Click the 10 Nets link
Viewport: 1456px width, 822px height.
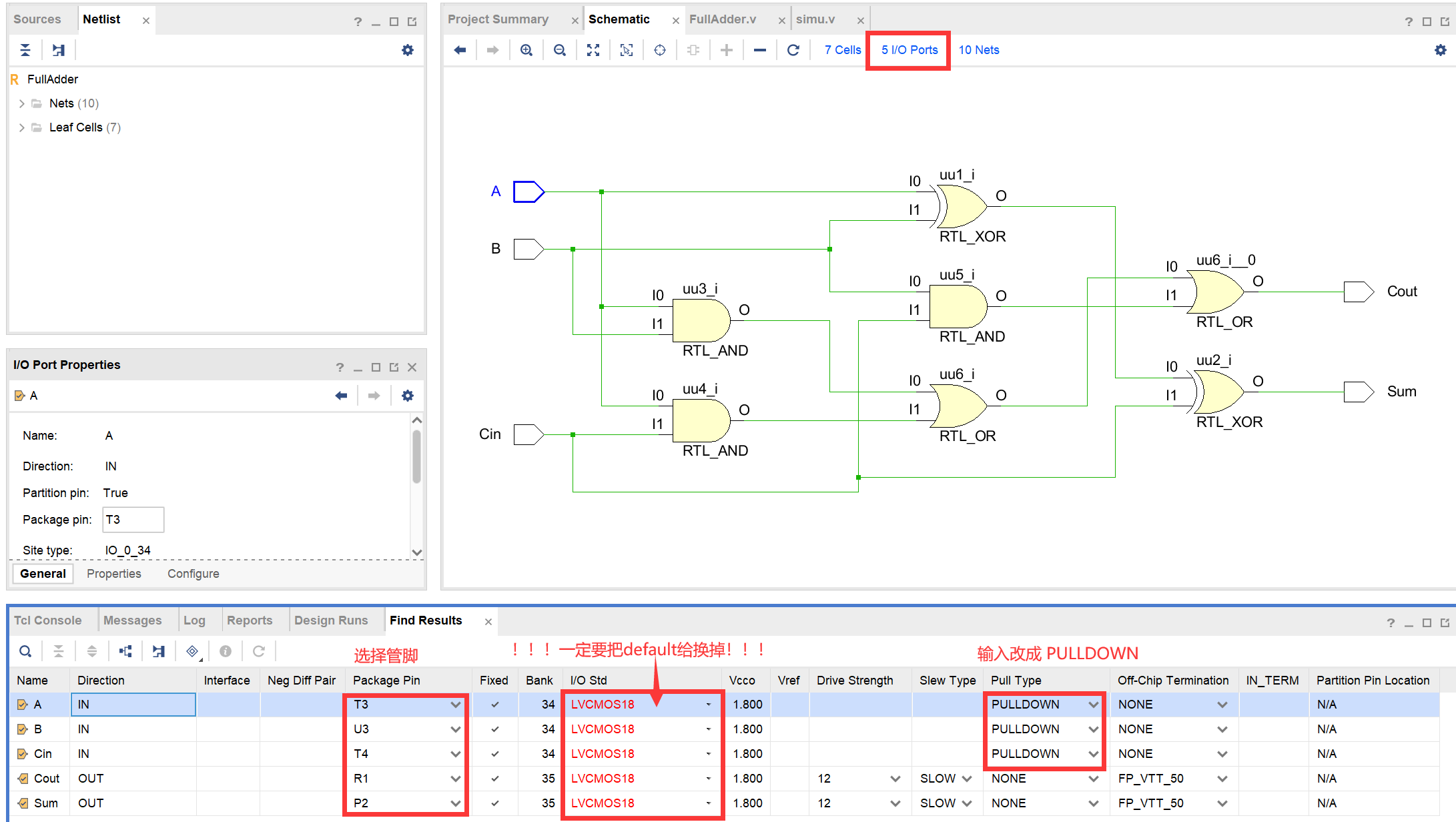(x=978, y=50)
